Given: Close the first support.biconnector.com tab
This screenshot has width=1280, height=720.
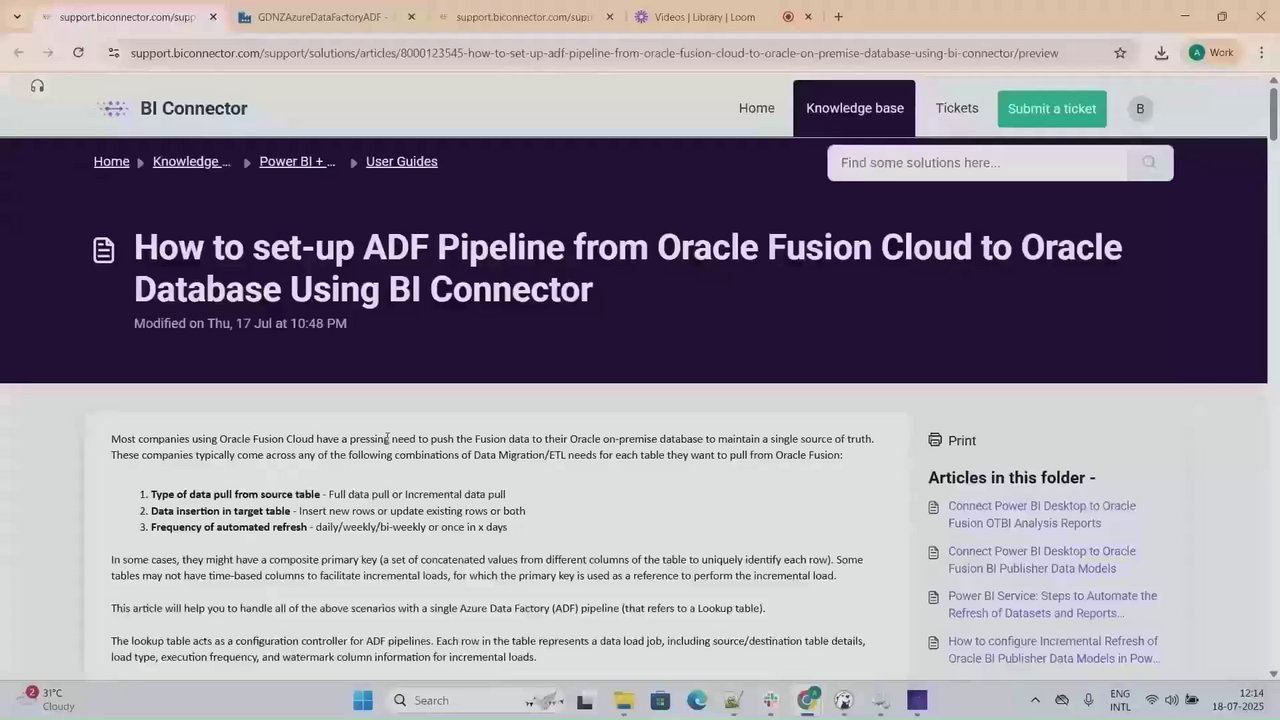Looking at the screenshot, I should coord(213,17).
